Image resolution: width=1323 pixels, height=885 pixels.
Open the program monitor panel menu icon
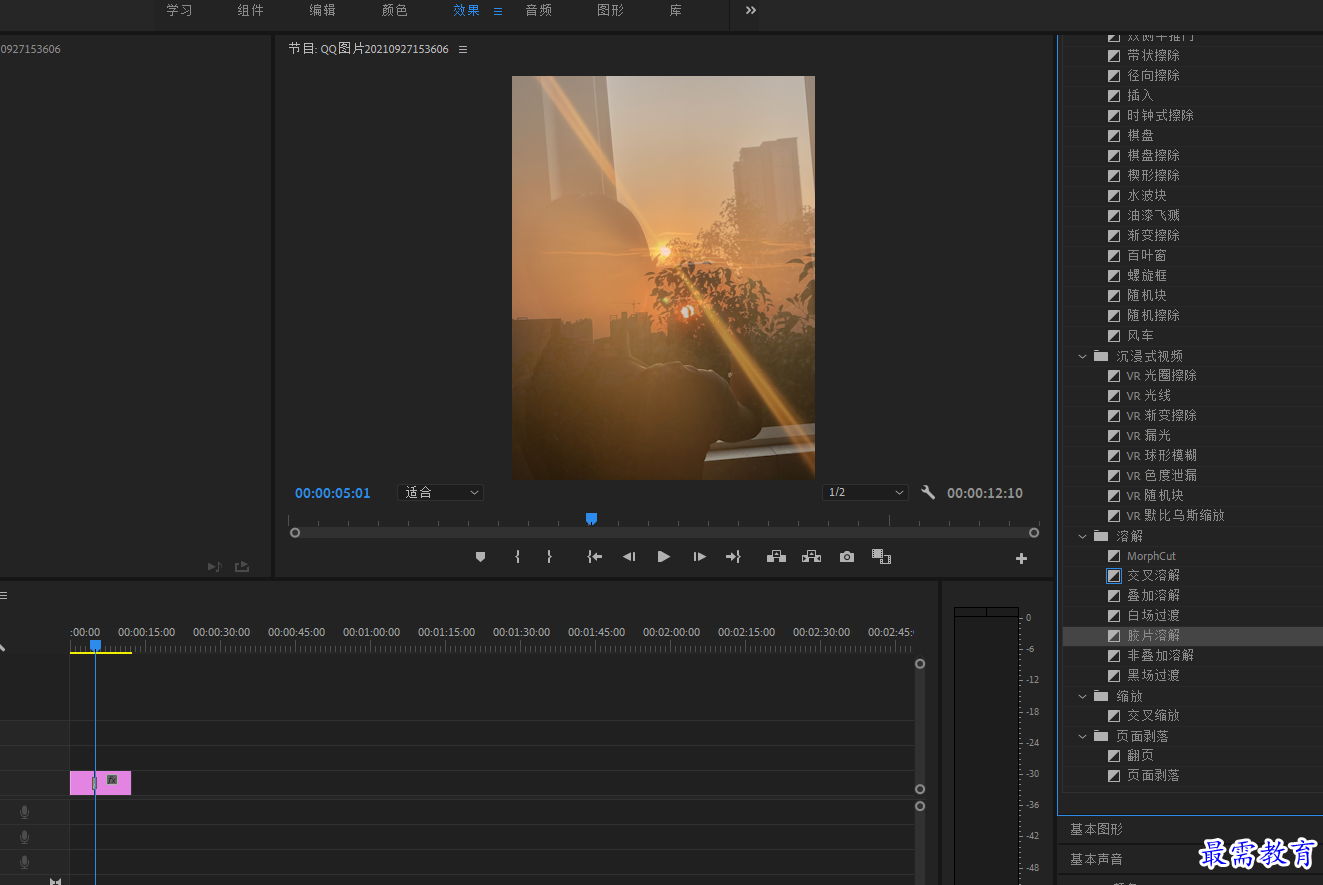tap(463, 49)
